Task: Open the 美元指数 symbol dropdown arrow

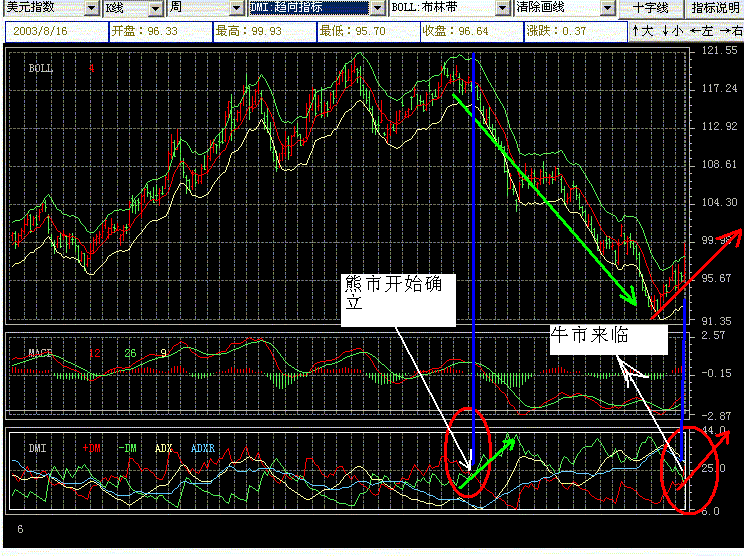Action: (92, 8)
